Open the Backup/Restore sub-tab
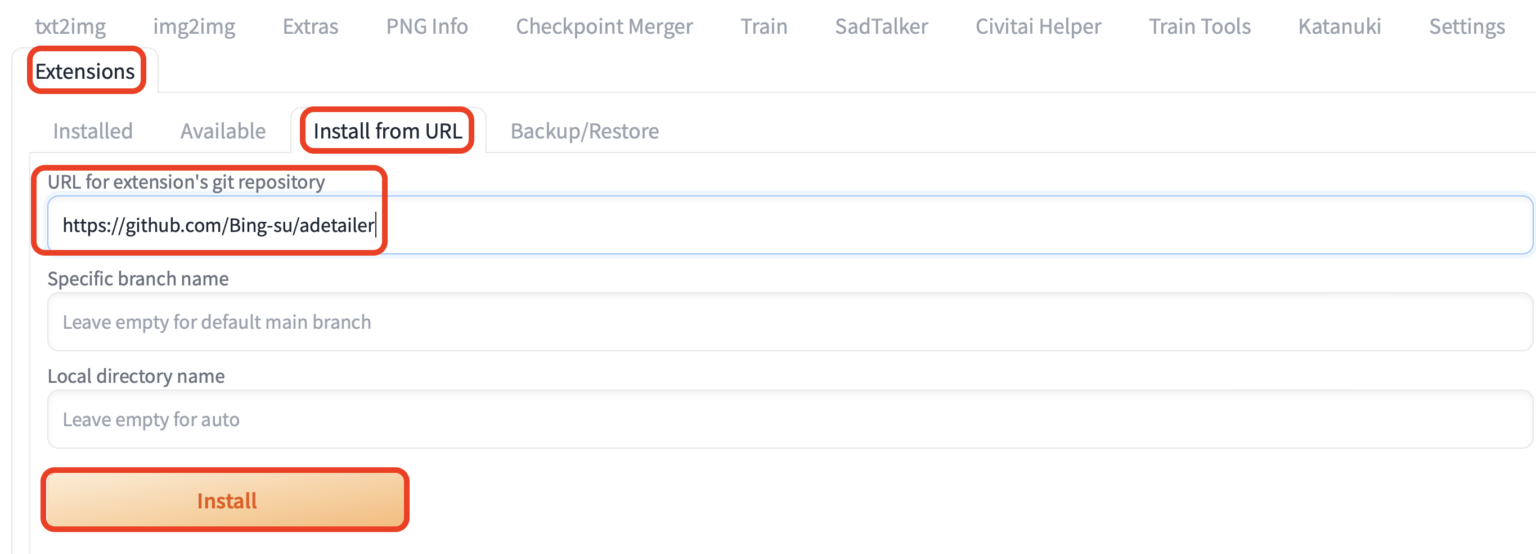Image resolution: width=1536 pixels, height=554 pixels. (584, 131)
